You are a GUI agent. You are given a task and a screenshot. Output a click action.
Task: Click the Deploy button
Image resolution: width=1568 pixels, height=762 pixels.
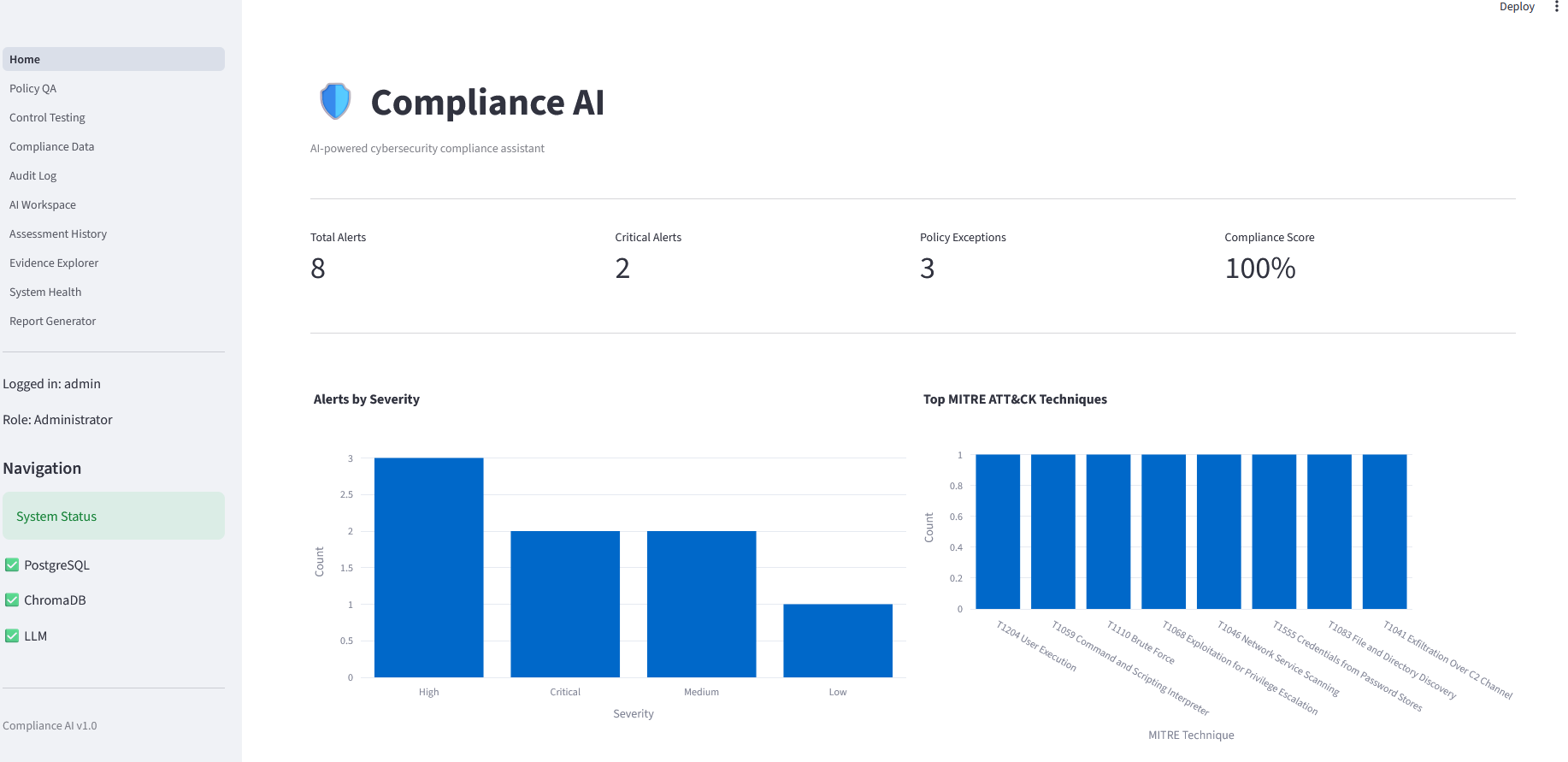pos(1517,7)
